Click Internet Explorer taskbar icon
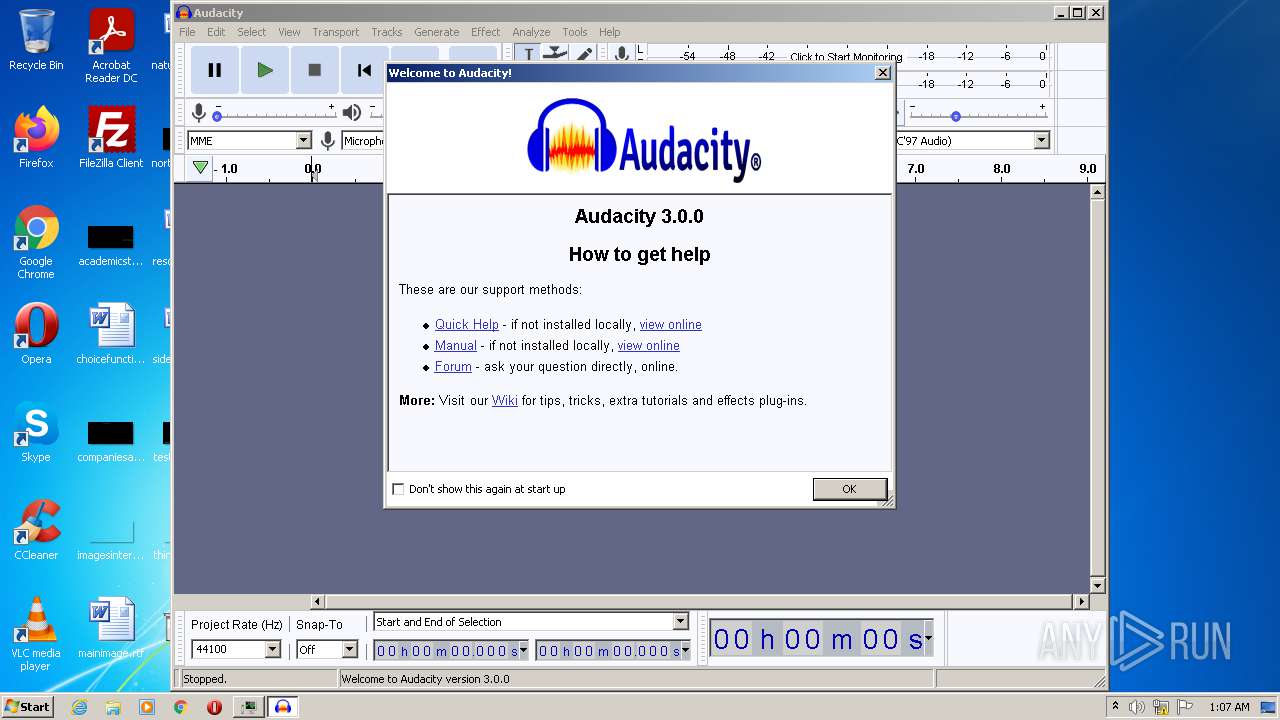 (79, 707)
